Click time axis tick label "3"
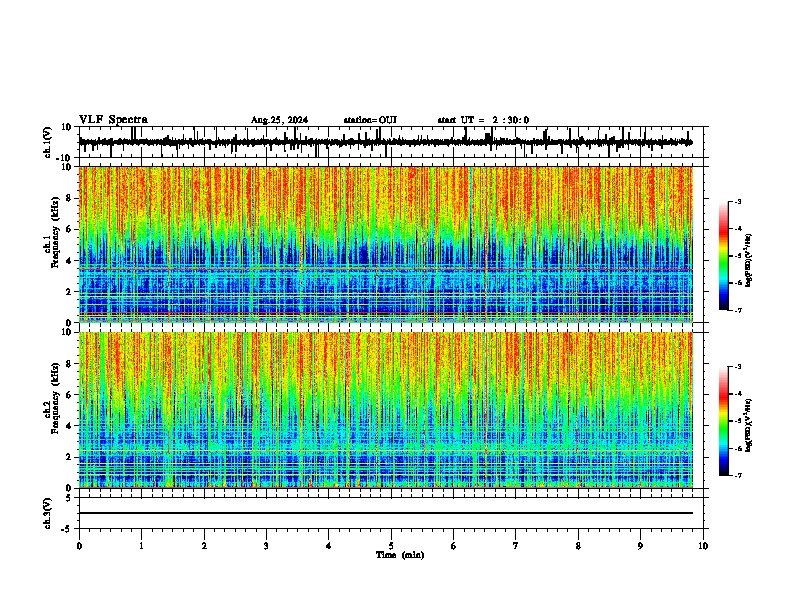 click(266, 545)
